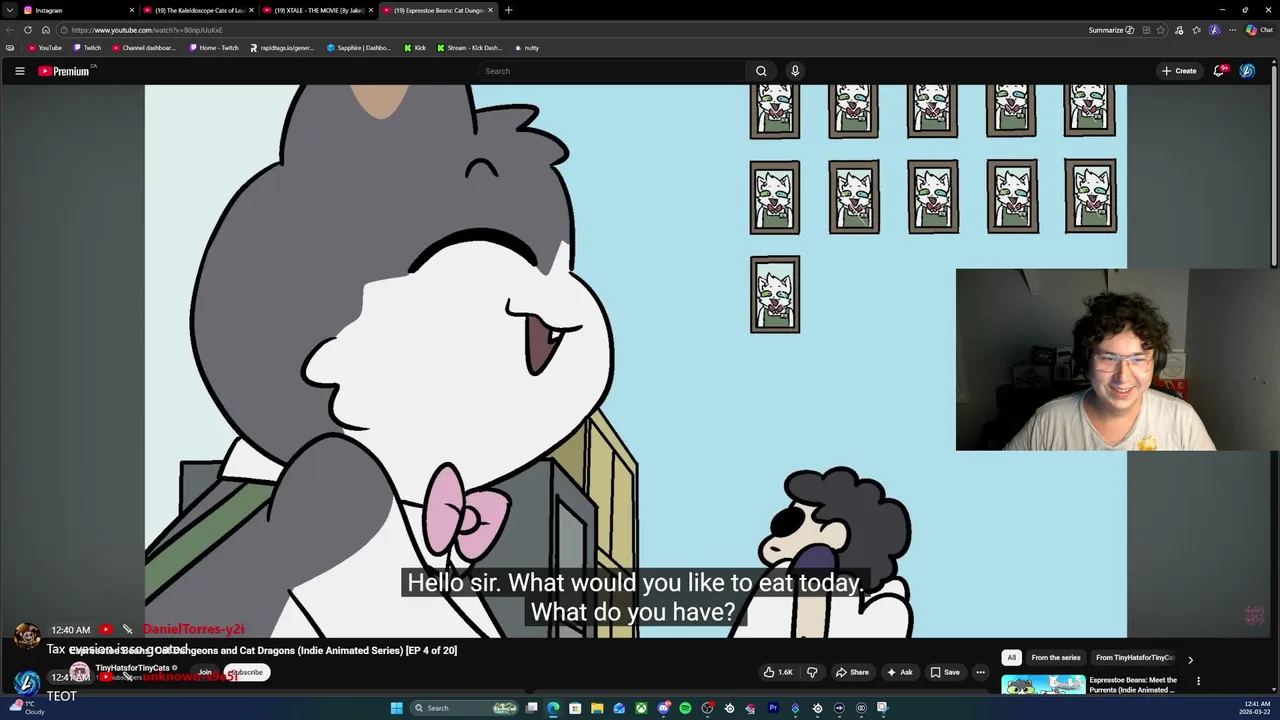Open the YouTube account avatar menu
The width and height of the screenshot is (1280, 720).
(x=1247, y=71)
